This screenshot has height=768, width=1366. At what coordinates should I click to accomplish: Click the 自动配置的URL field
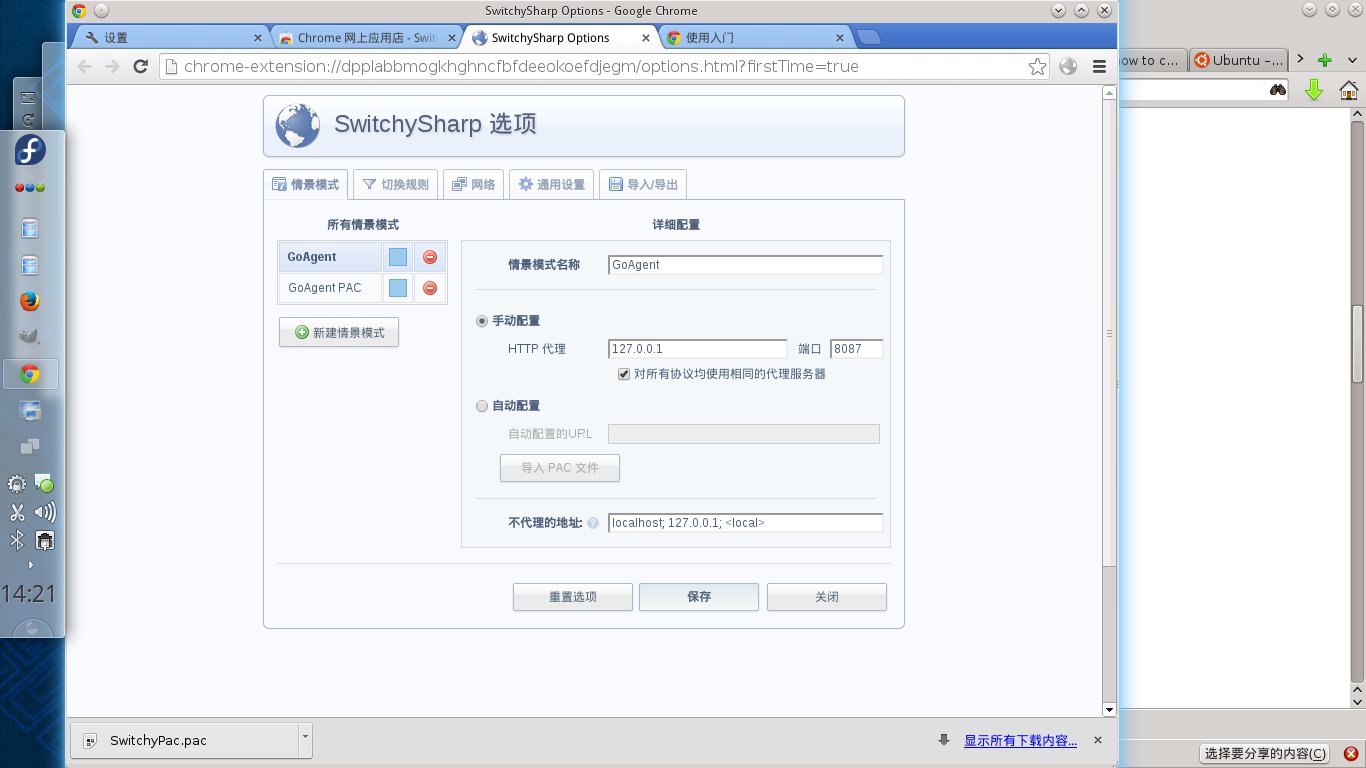point(744,434)
